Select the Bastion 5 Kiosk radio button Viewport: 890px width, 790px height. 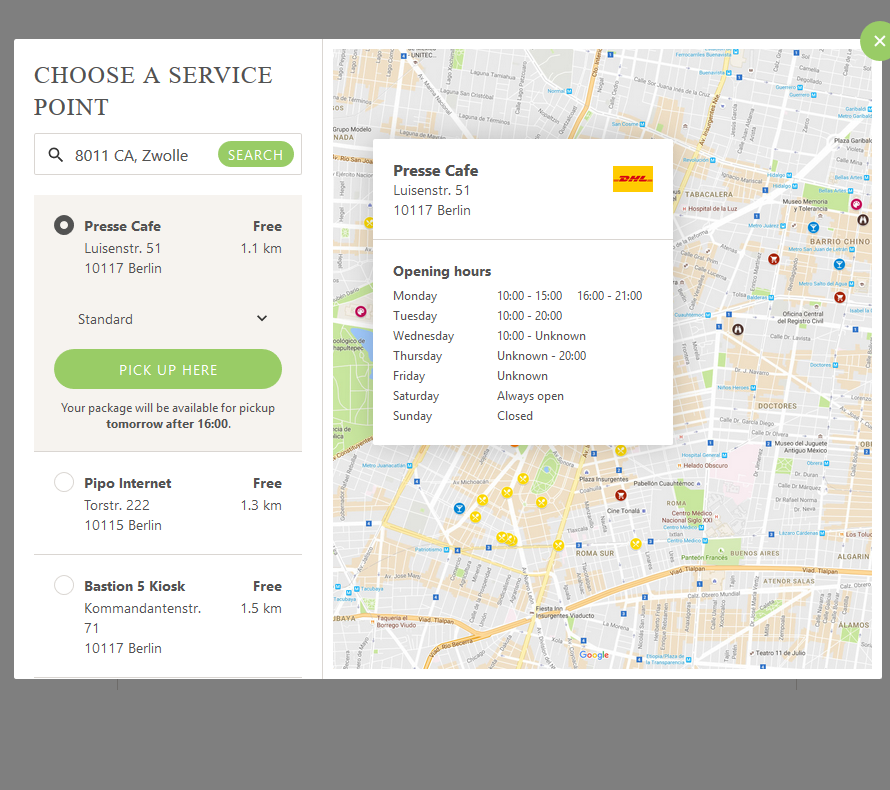pos(64,585)
